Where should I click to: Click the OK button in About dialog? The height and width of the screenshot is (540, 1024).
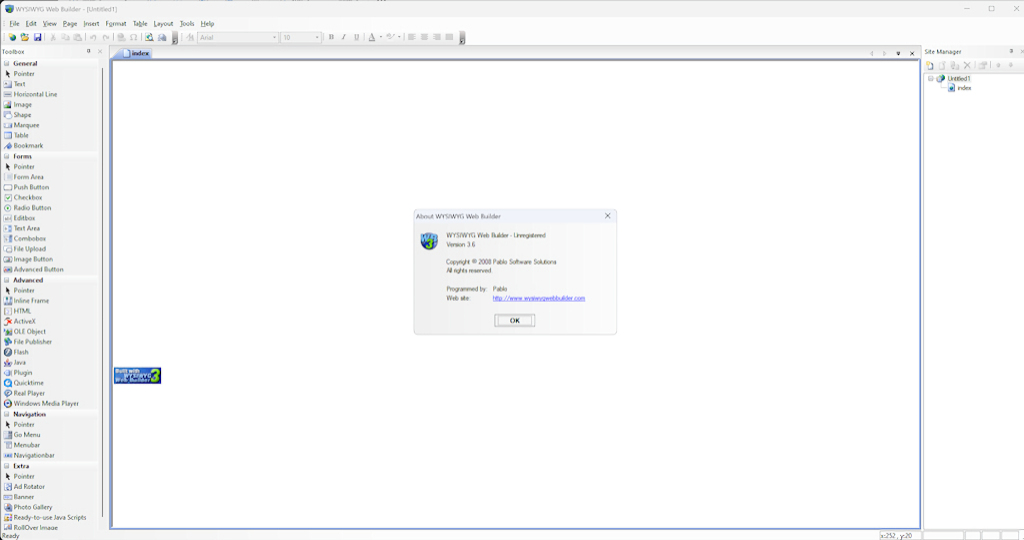pyautogui.click(x=515, y=321)
